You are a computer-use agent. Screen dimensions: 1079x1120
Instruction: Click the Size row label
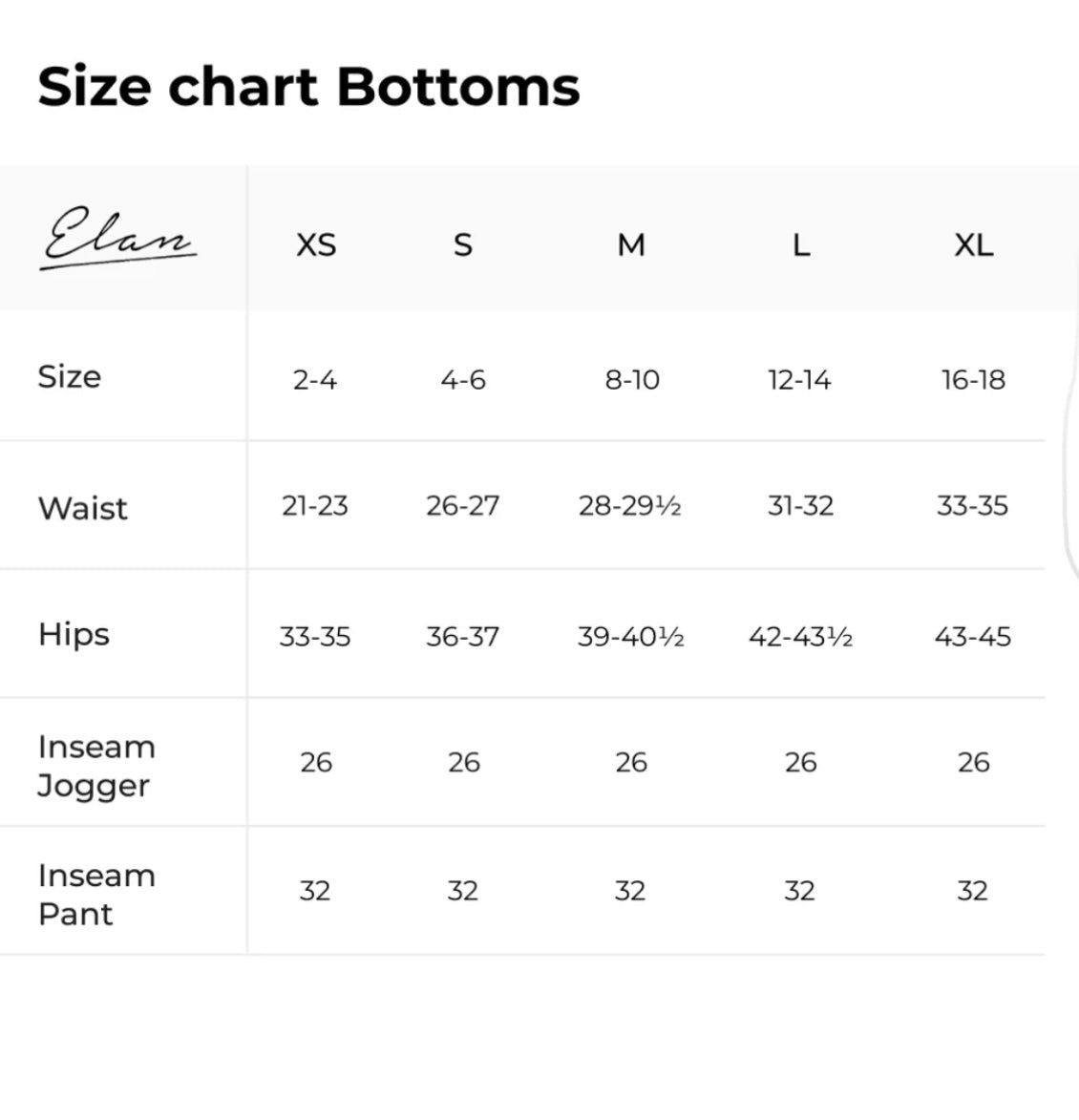click(70, 376)
